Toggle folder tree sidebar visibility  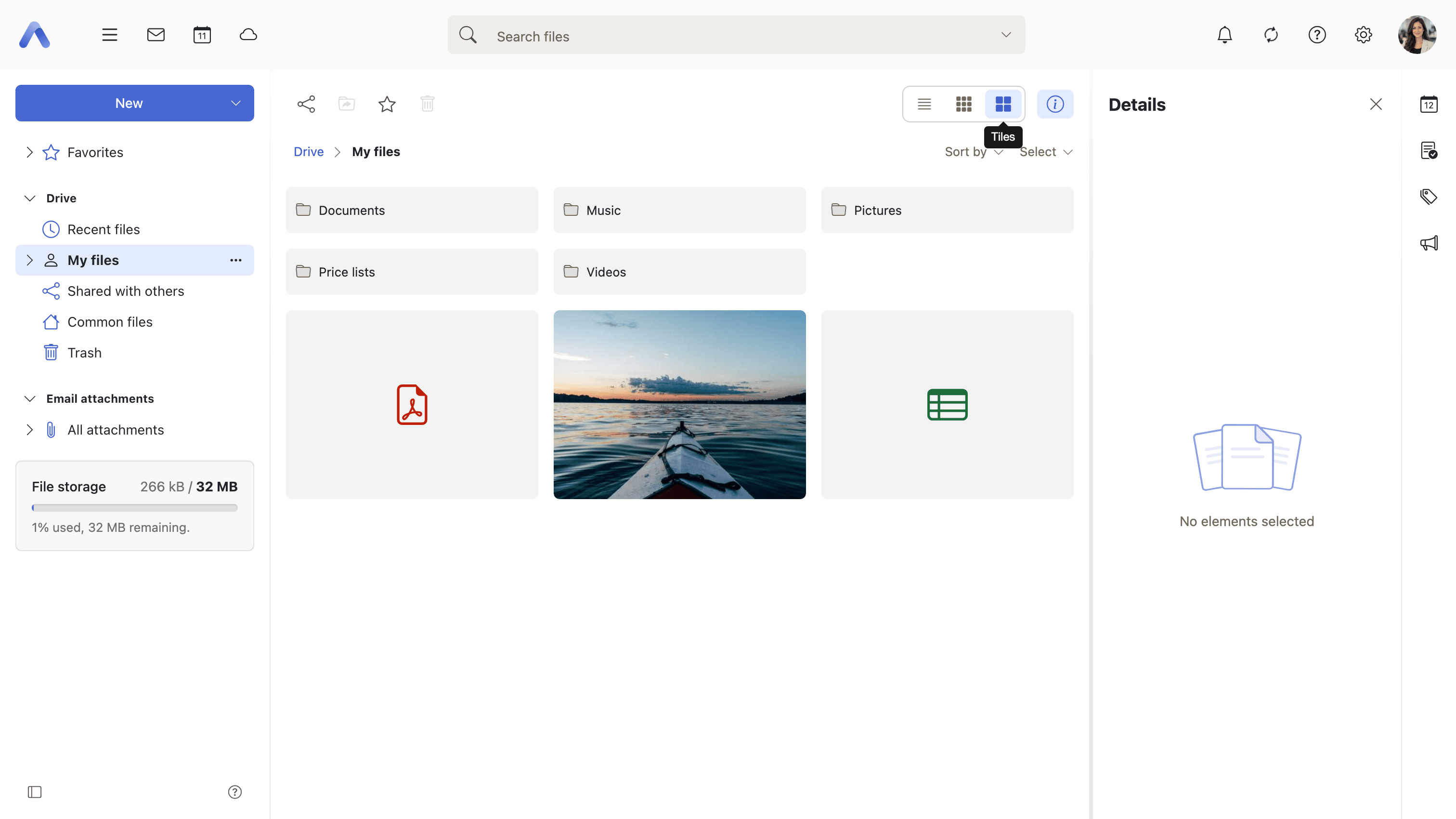point(35,792)
